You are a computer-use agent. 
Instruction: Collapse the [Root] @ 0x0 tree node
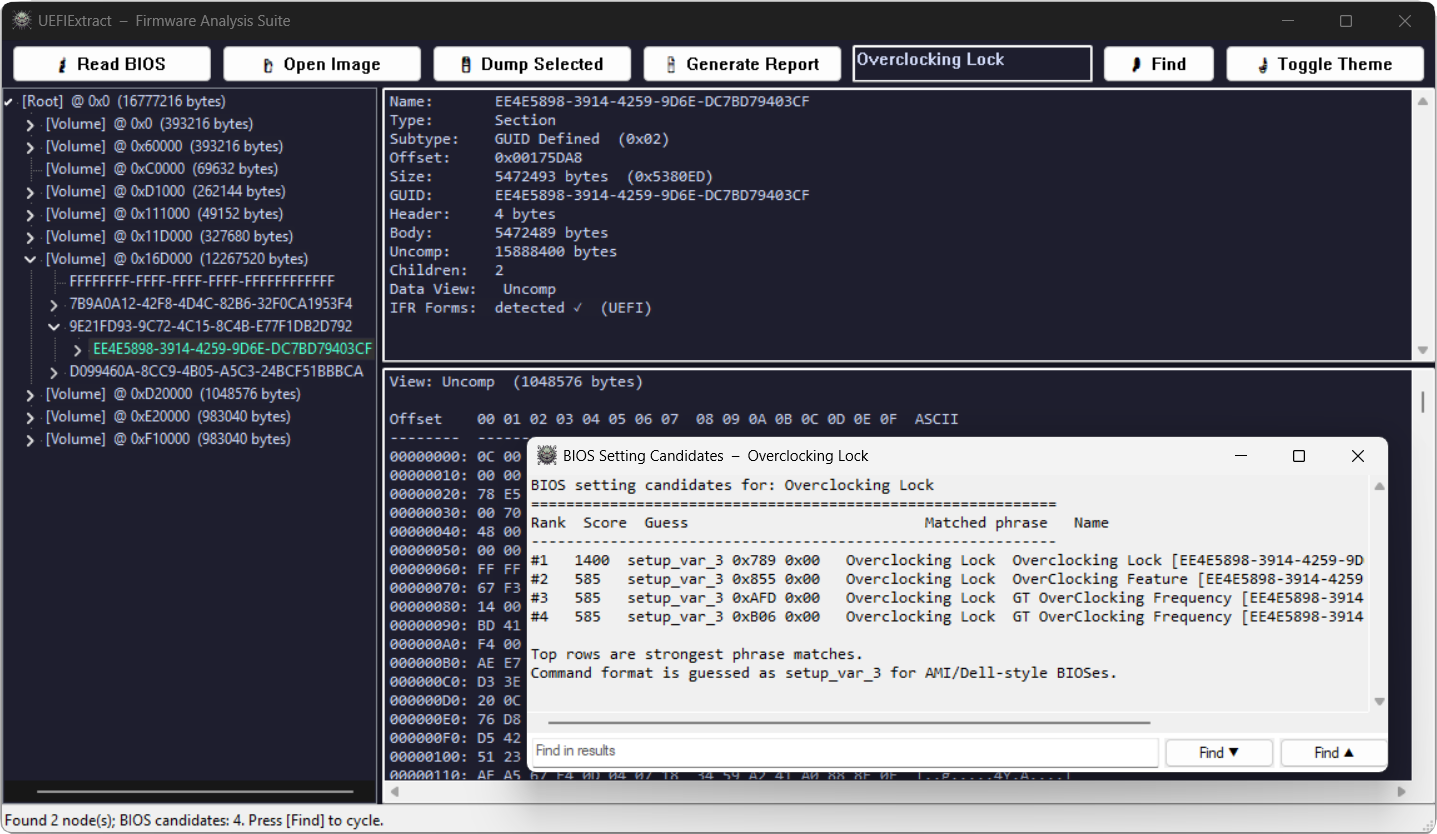pyautogui.click(x=9, y=102)
